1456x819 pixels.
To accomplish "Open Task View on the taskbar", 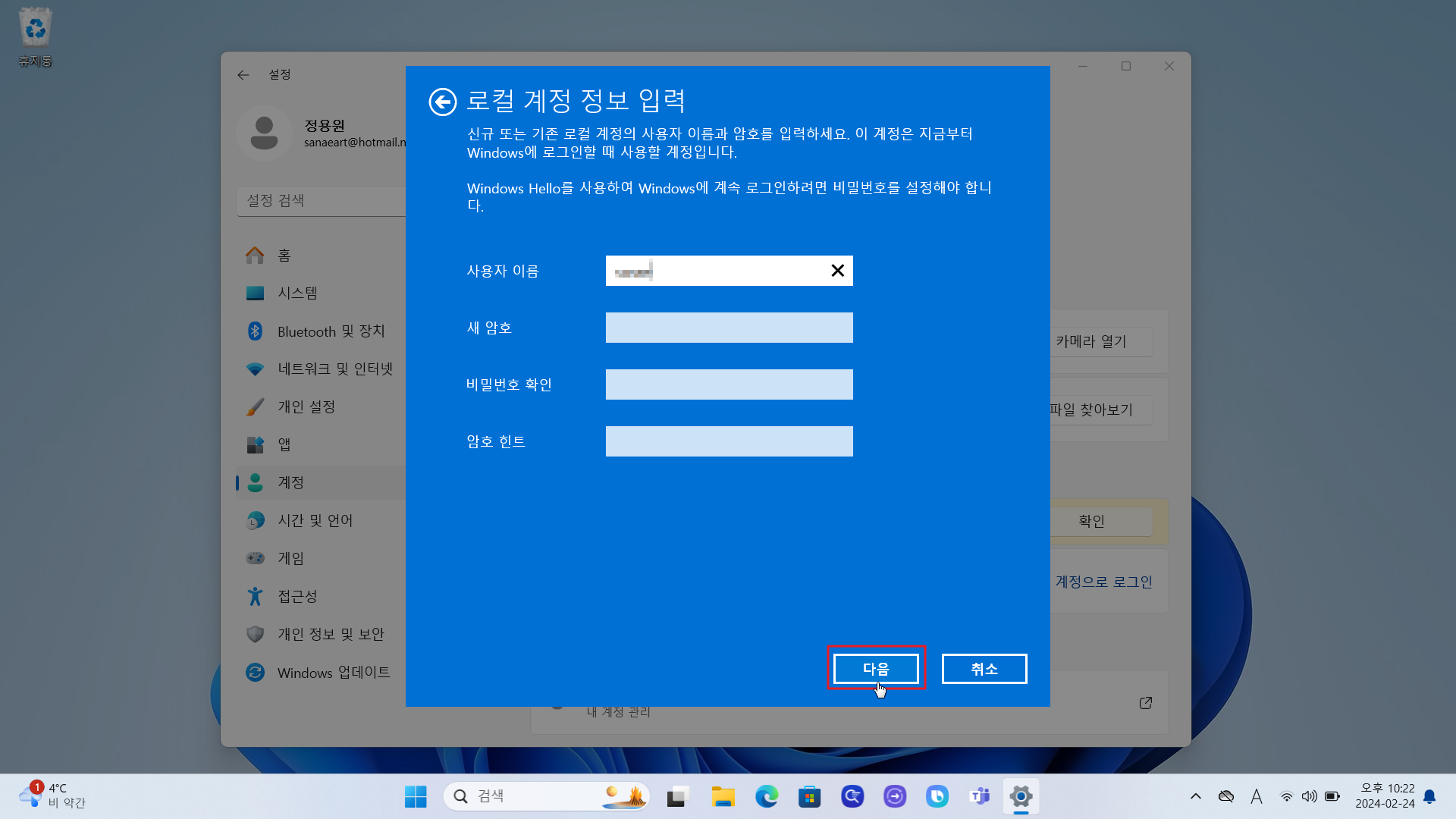I will coord(676,796).
